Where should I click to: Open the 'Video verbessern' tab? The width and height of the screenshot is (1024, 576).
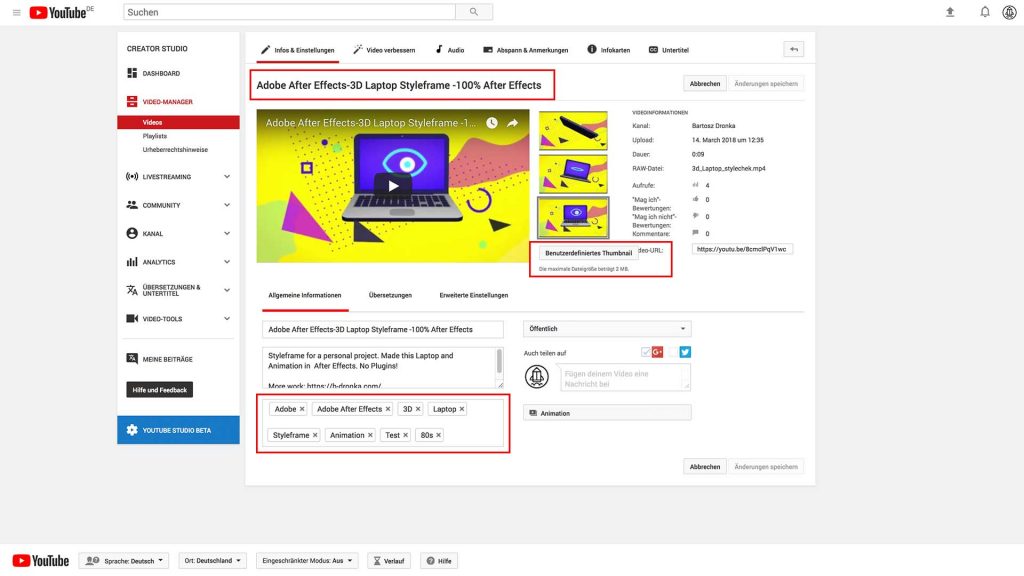(385, 50)
